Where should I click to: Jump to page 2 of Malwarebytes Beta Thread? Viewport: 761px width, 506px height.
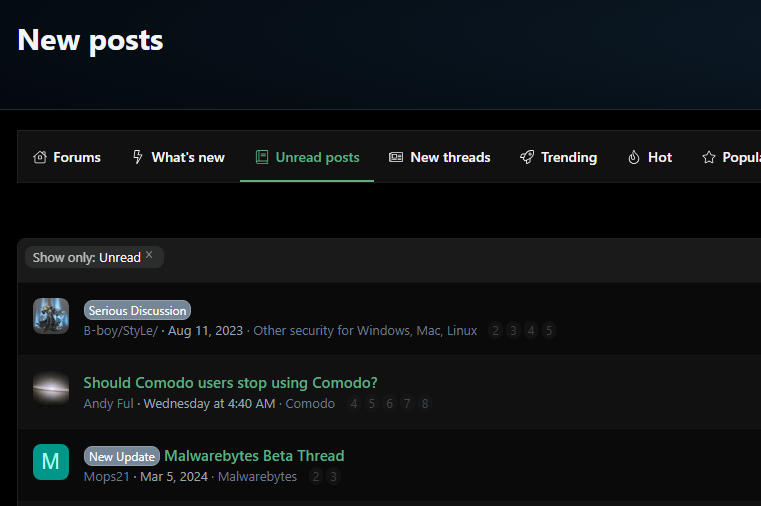316,477
